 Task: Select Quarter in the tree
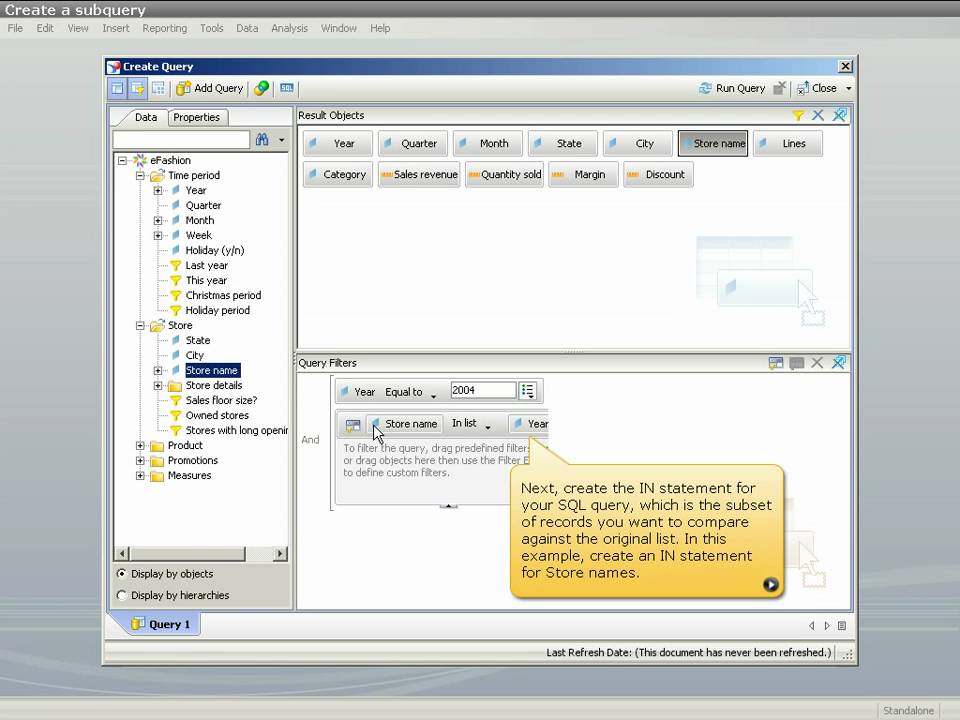pyautogui.click(x=203, y=205)
